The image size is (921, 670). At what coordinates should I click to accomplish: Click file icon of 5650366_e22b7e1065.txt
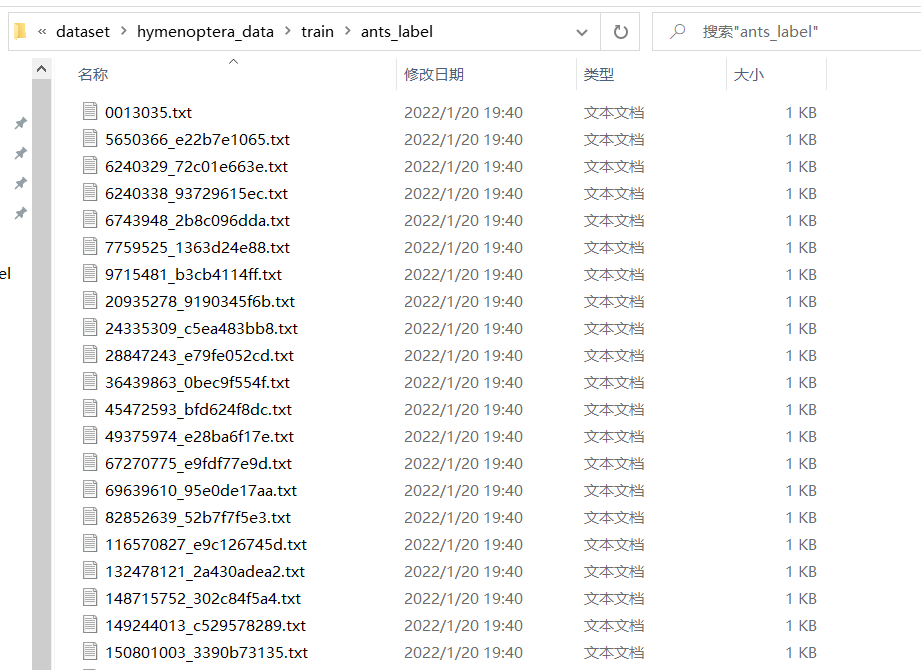tap(90, 138)
